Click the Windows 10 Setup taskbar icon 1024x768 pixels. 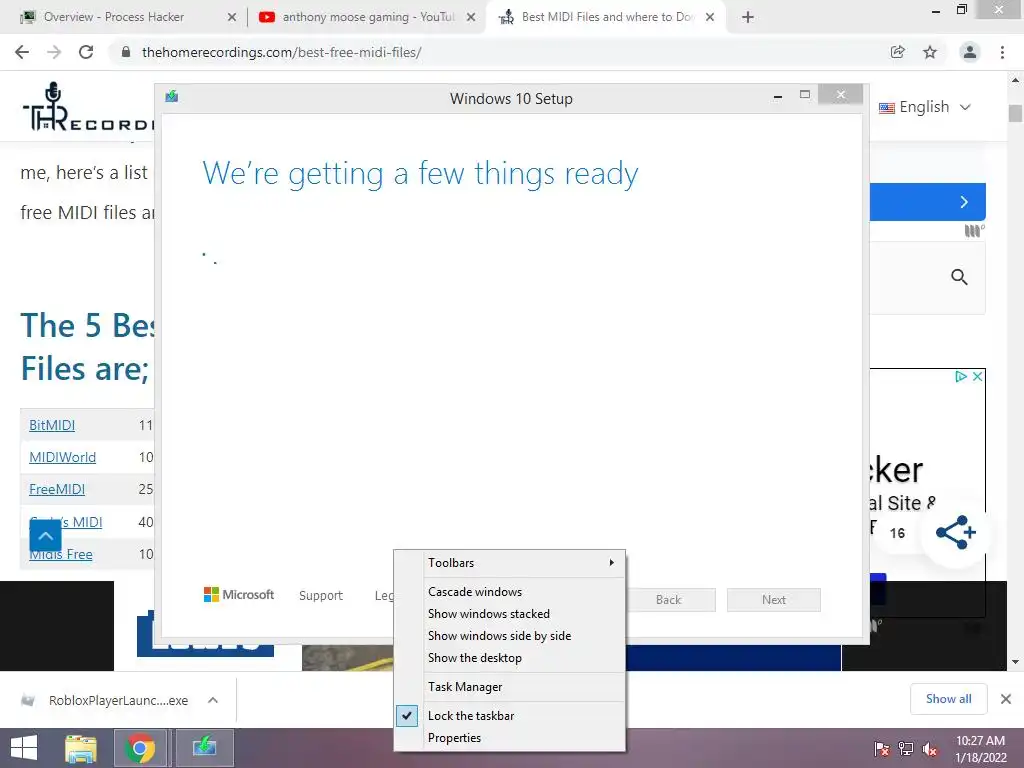click(x=204, y=748)
